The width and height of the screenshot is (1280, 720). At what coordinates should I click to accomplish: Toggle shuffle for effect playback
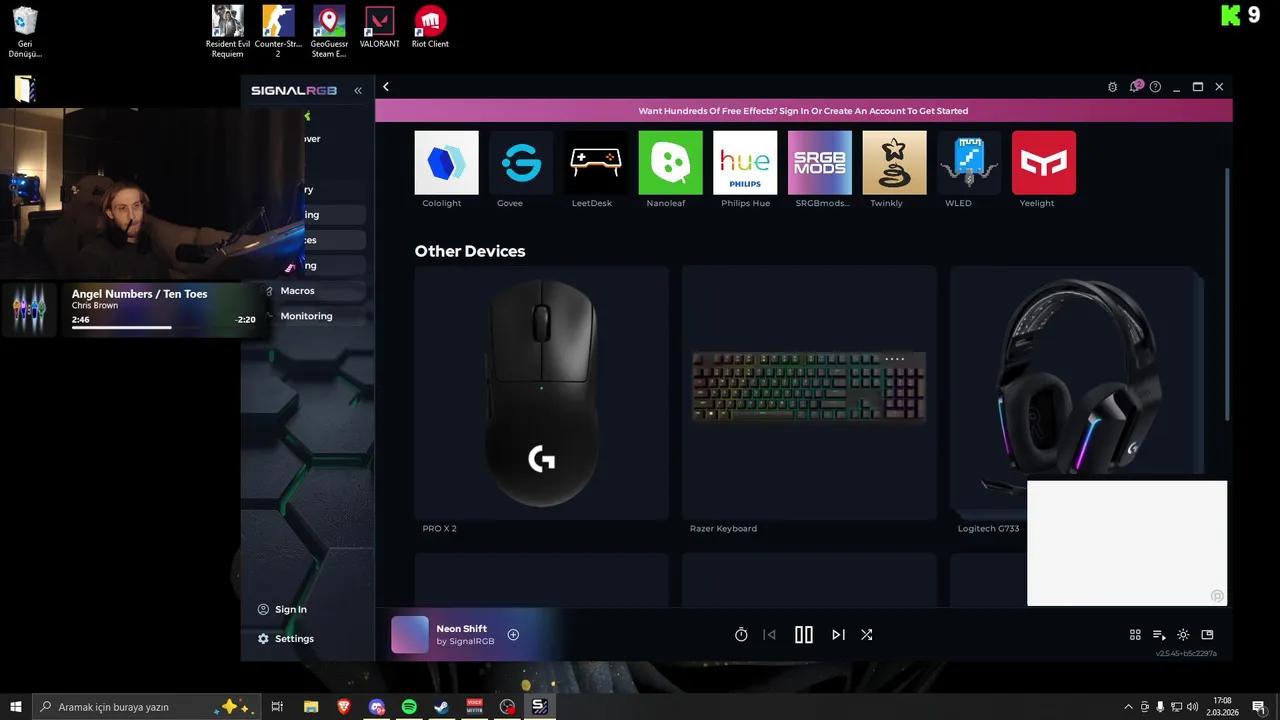pos(866,634)
